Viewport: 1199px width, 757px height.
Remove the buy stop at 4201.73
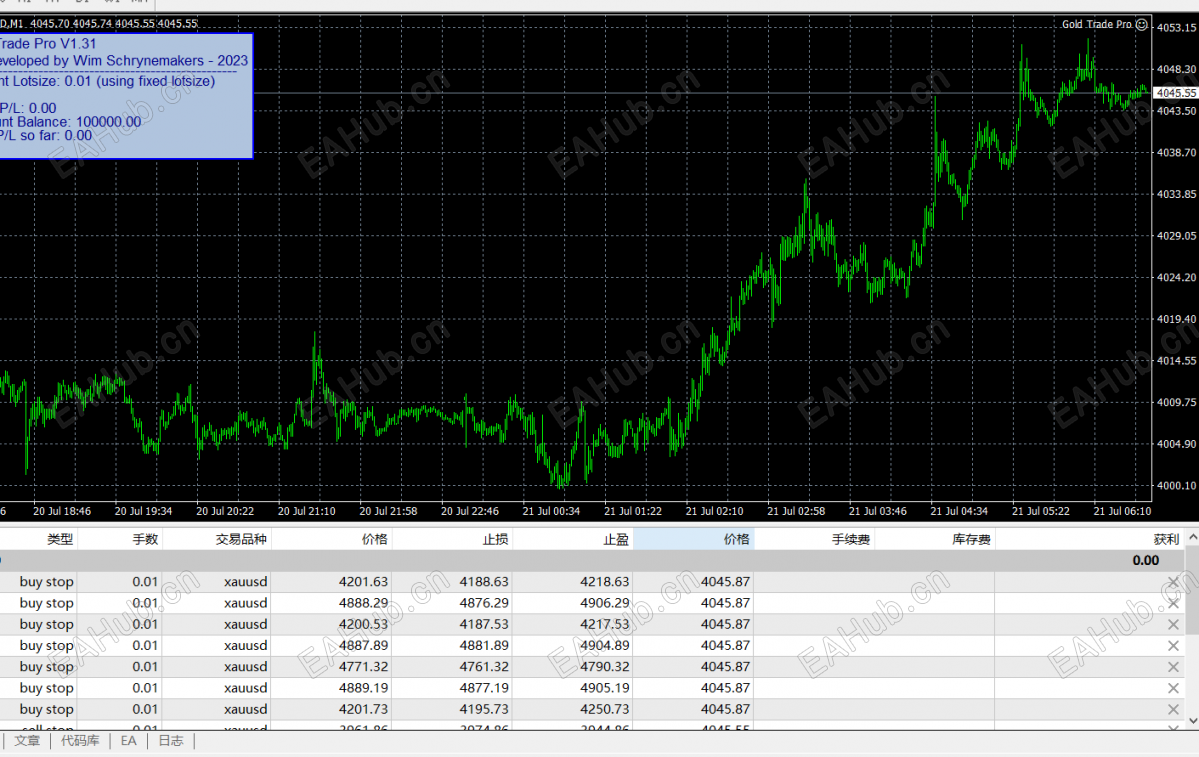click(1174, 710)
